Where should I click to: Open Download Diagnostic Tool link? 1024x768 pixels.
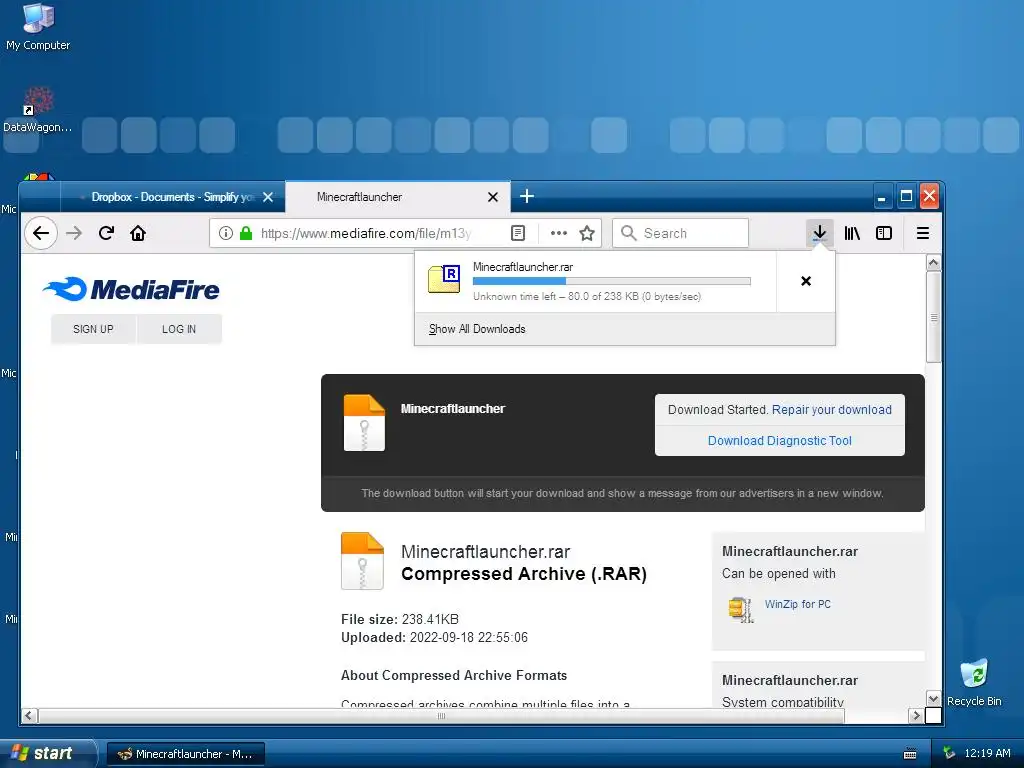pos(780,441)
